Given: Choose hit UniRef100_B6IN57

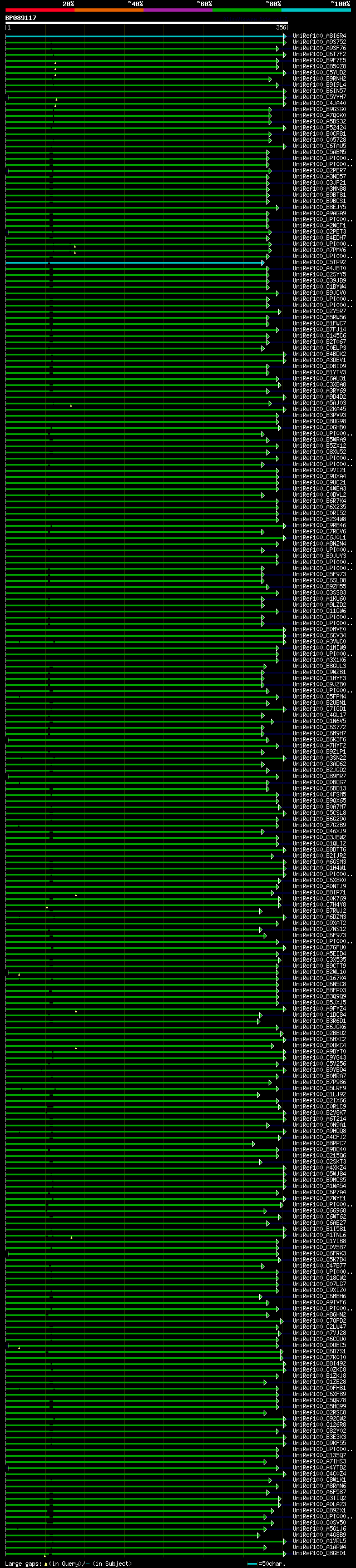Looking at the screenshot, I should [x=319, y=91].
